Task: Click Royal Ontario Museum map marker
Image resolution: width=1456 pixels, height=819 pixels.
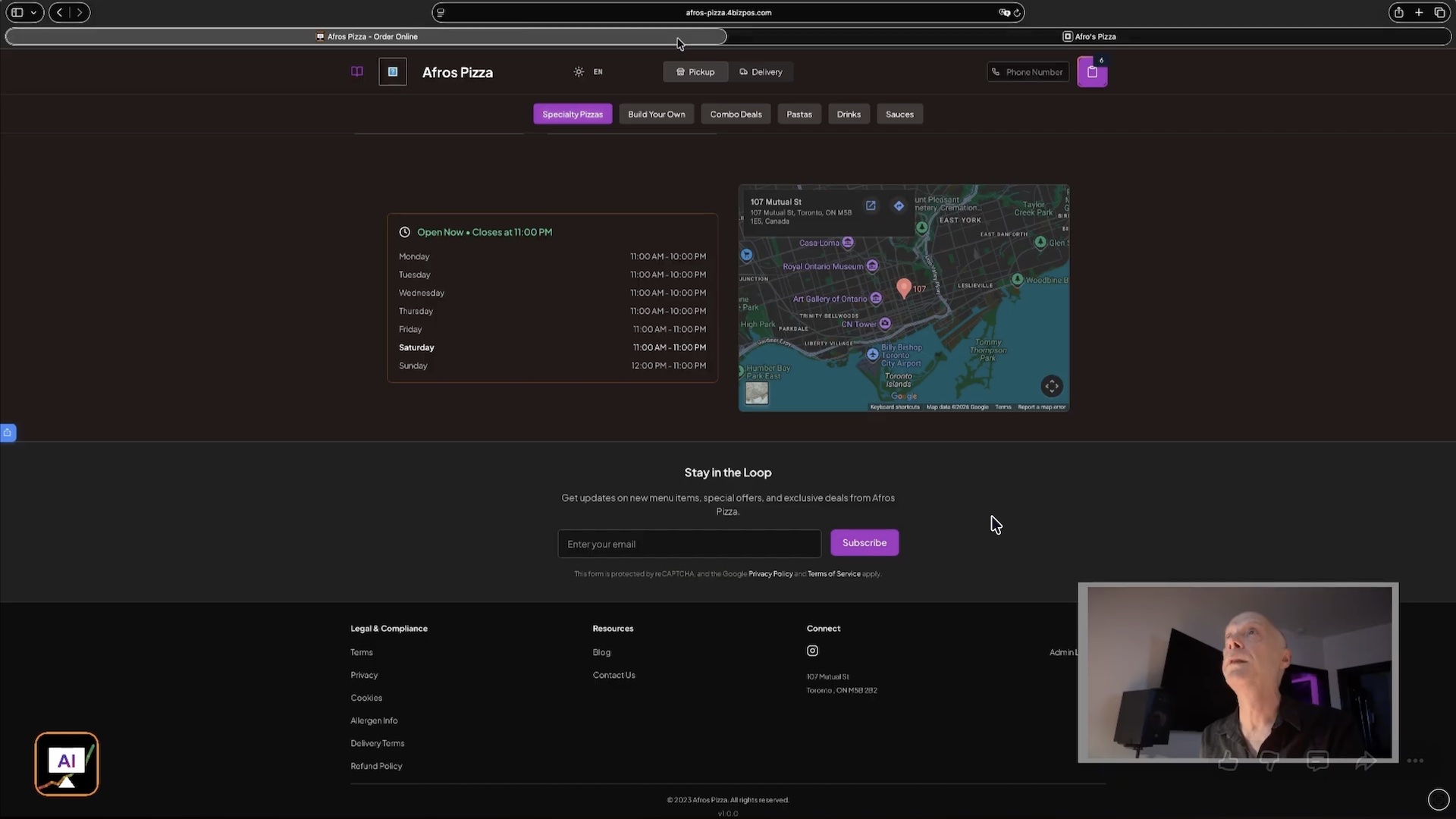Action: point(872,266)
